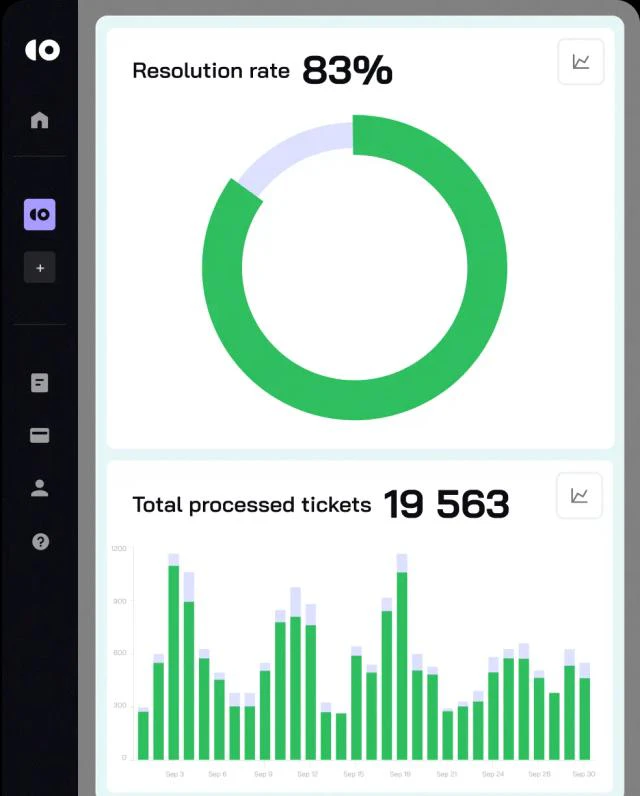This screenshot has height=796, width=640.
Task: Click the 19 563 tickets total
Action: [447, 504]
